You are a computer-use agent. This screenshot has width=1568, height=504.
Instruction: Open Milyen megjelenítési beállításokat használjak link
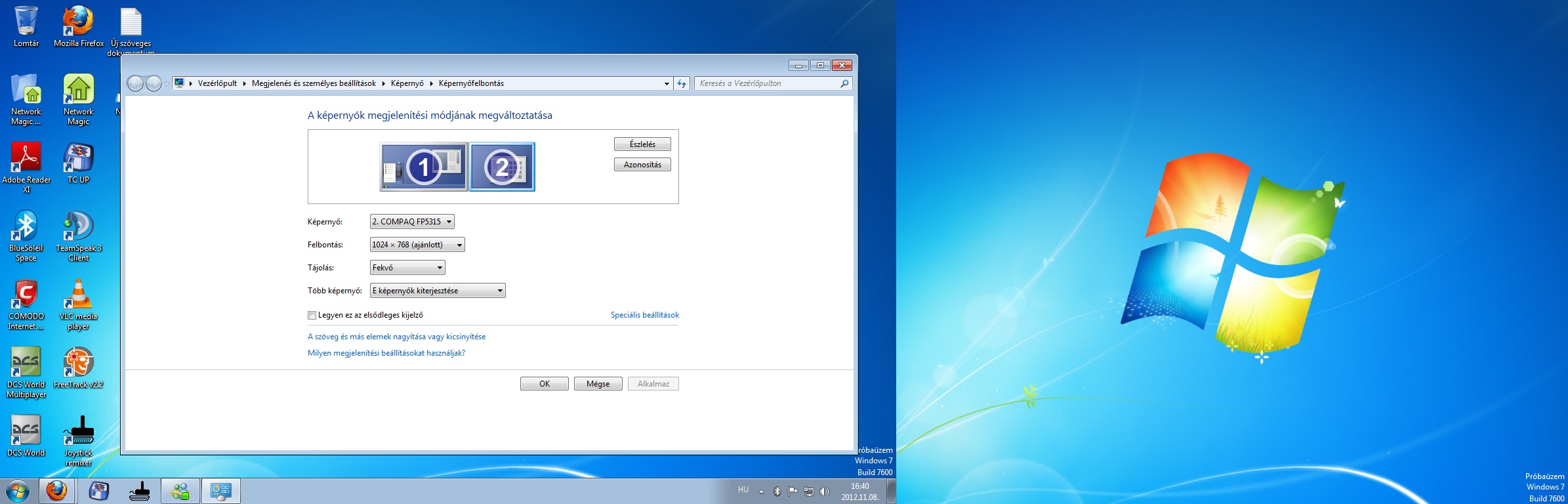click(386, 353)
